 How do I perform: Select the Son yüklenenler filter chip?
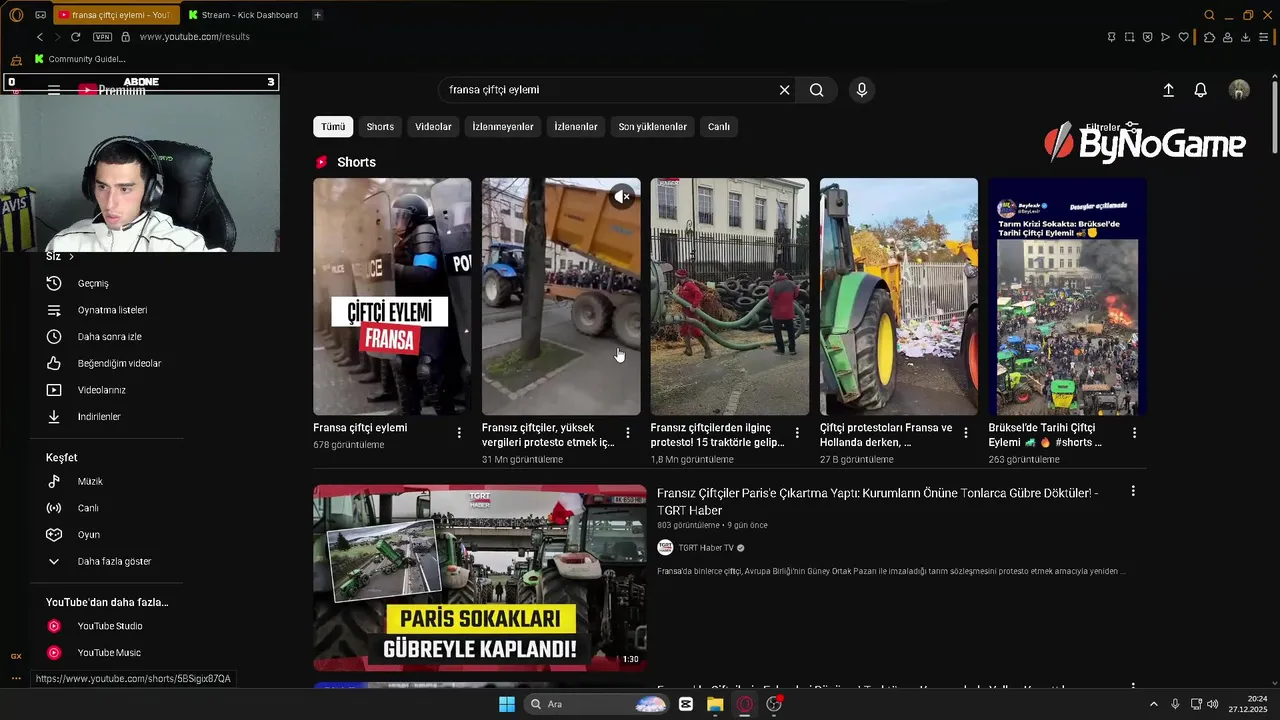(652, 127)
